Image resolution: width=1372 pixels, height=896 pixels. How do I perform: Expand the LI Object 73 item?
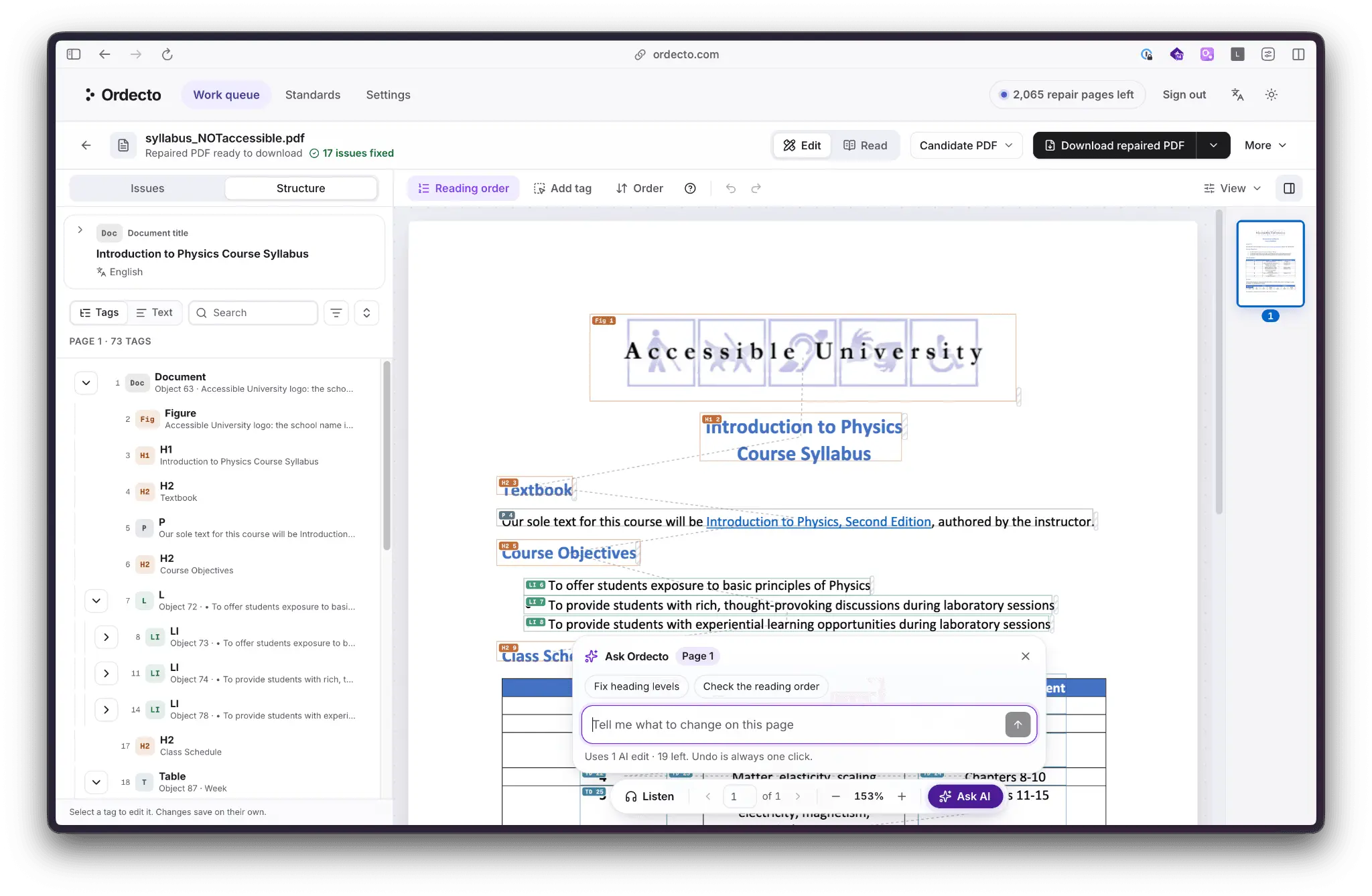[x=106, y=637]
